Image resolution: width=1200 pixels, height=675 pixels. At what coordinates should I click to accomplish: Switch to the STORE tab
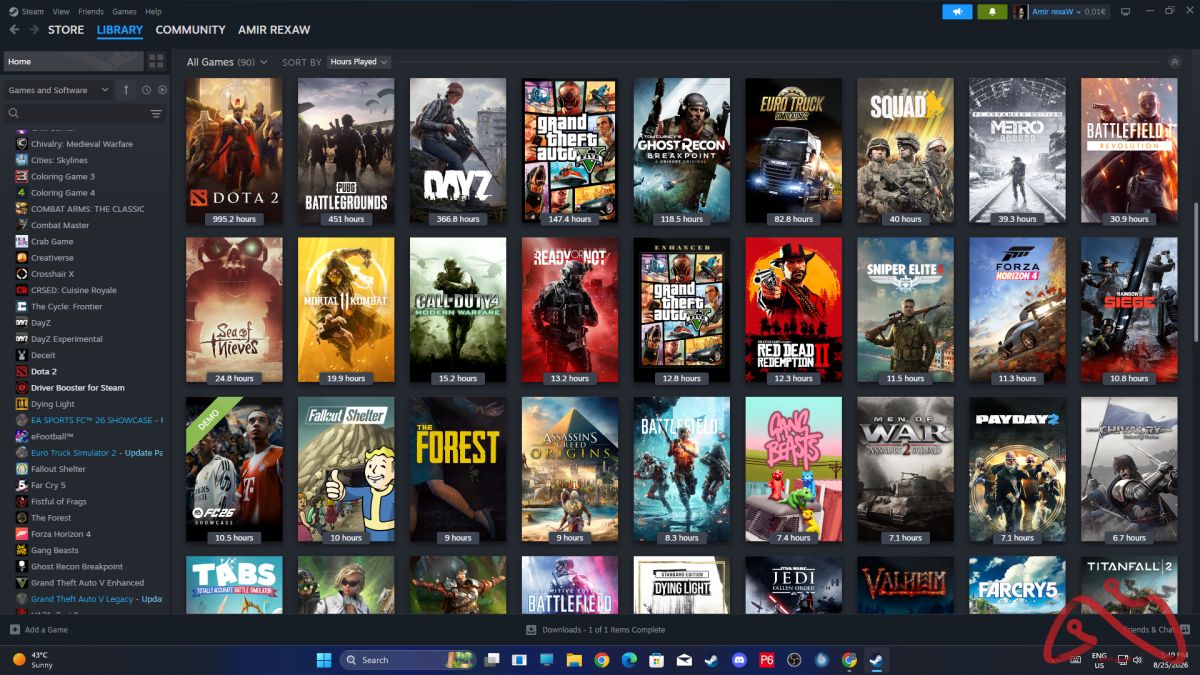click(x=66, y=30)
